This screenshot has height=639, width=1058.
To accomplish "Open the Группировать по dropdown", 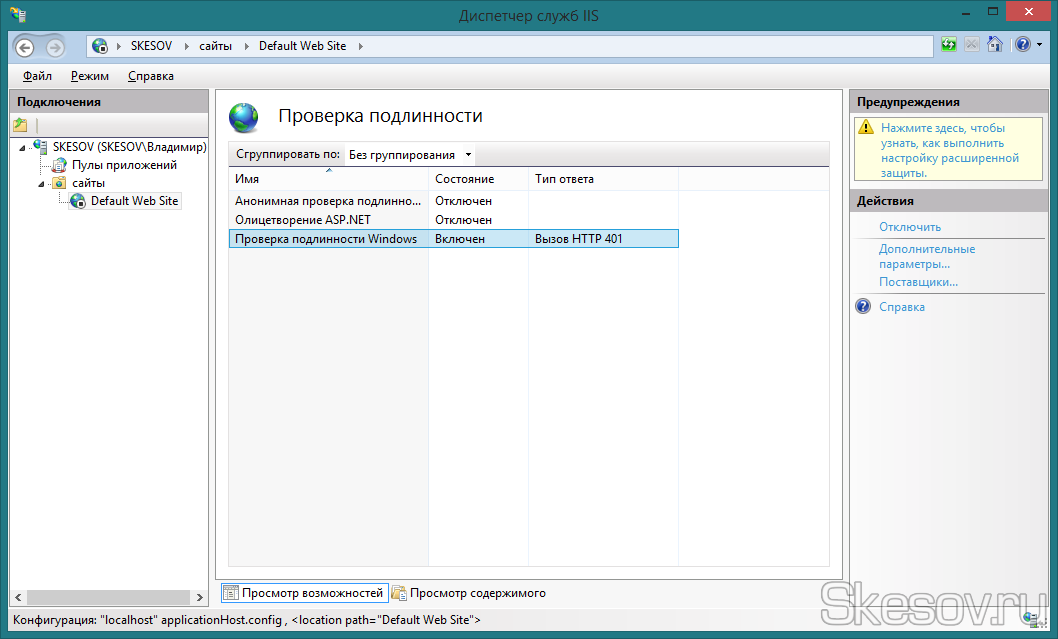I will [x=410, y=155].
